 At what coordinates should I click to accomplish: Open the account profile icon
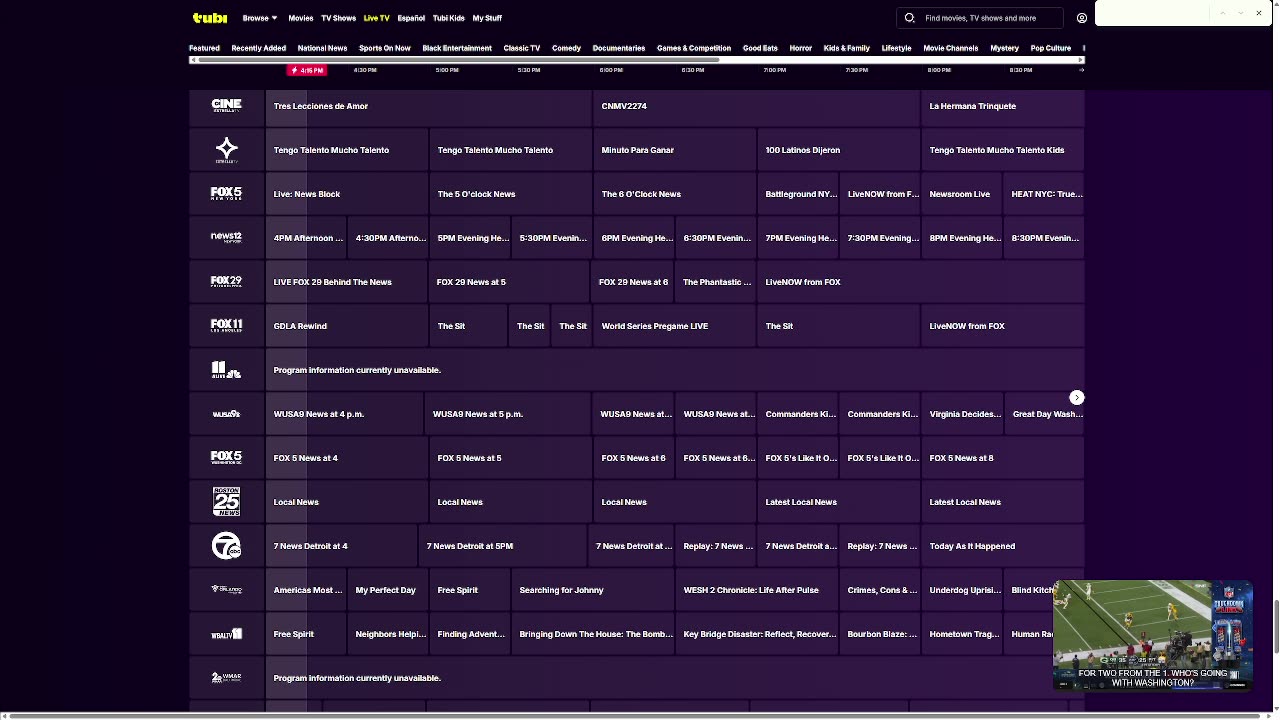1081,18
